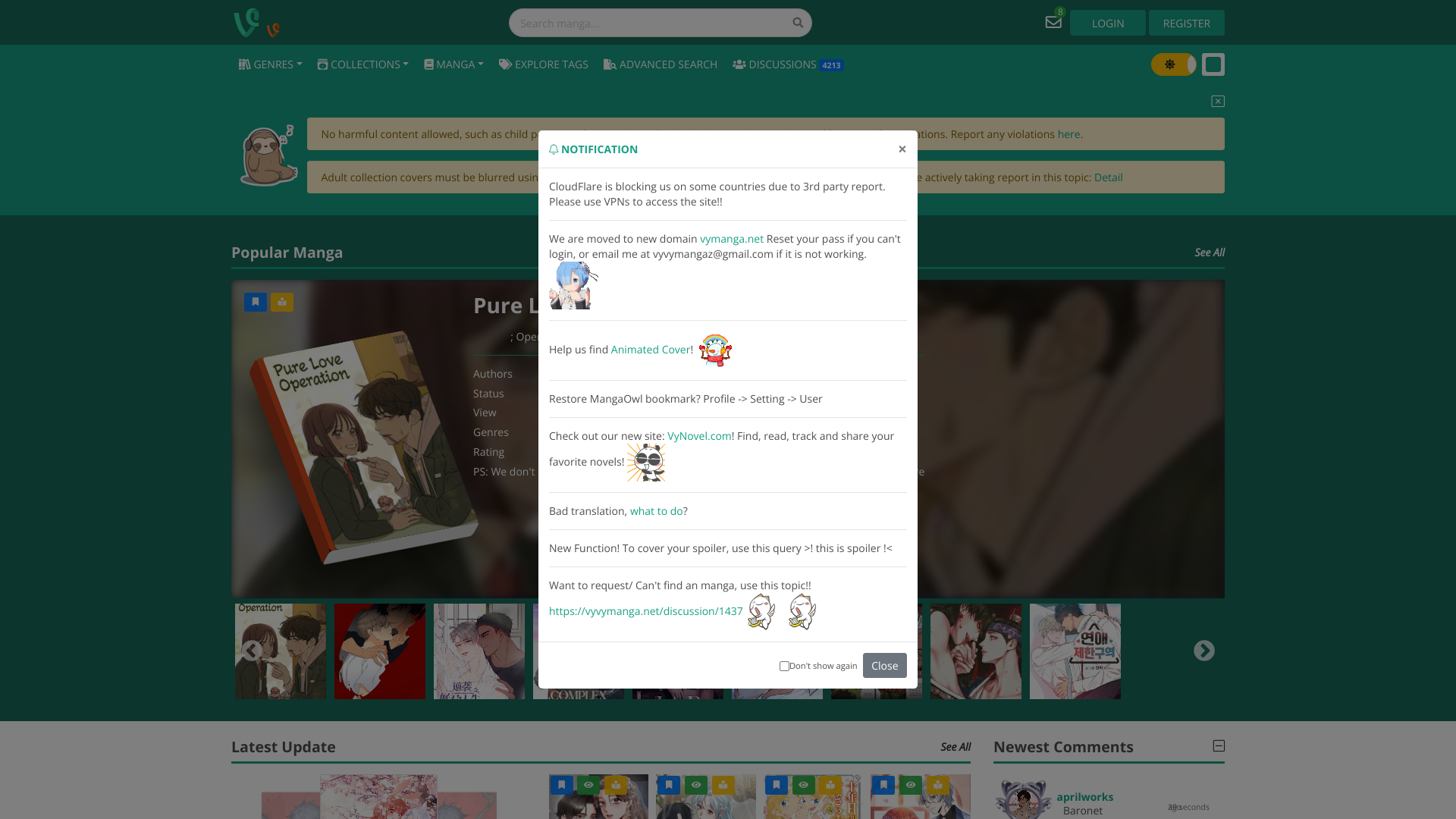Screen dimensions: 1456x819
Task: Collapse the Newest Comments panel
Action: [1219, 746]
